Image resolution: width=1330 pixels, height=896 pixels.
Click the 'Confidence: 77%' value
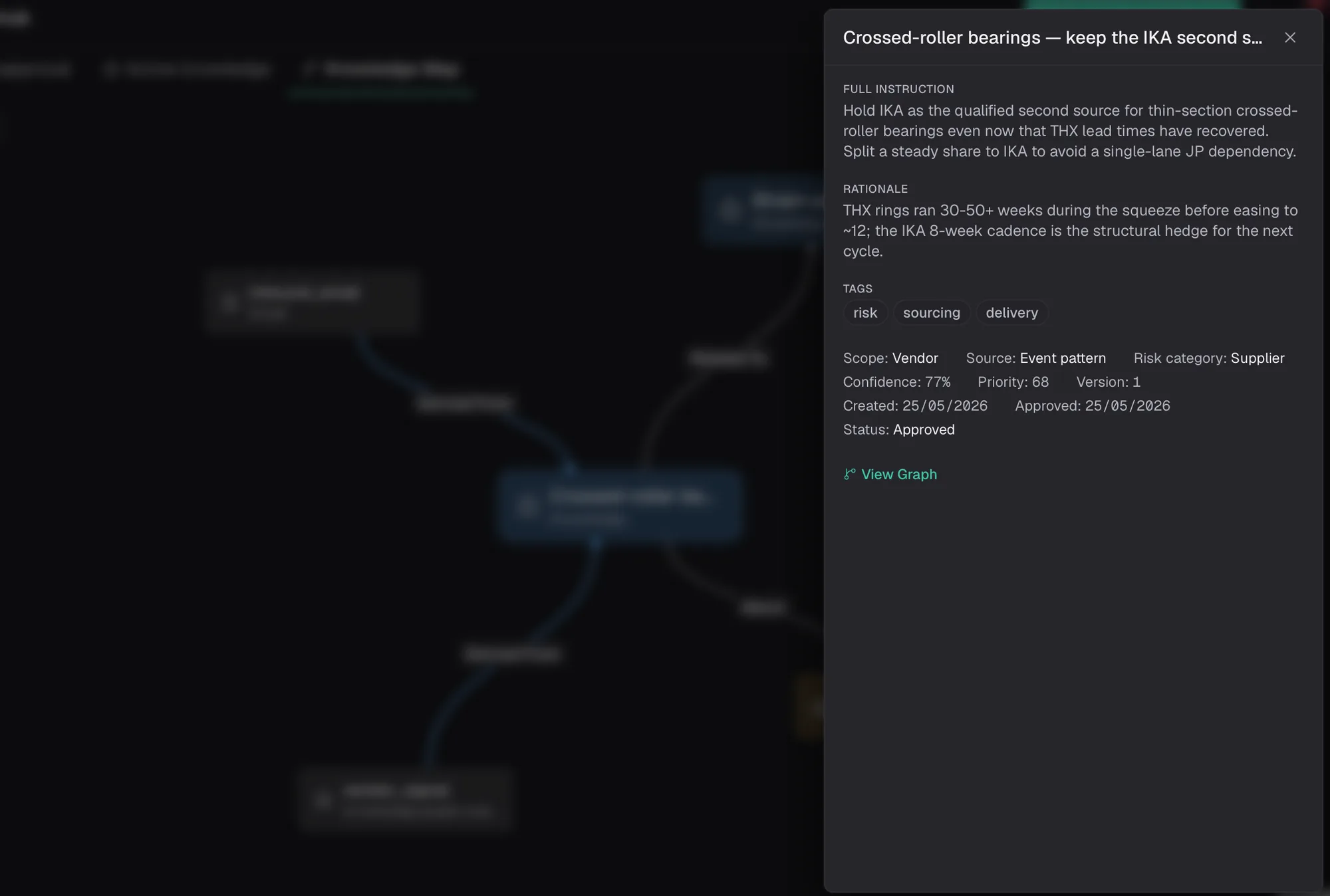click(x=938, y=382)
